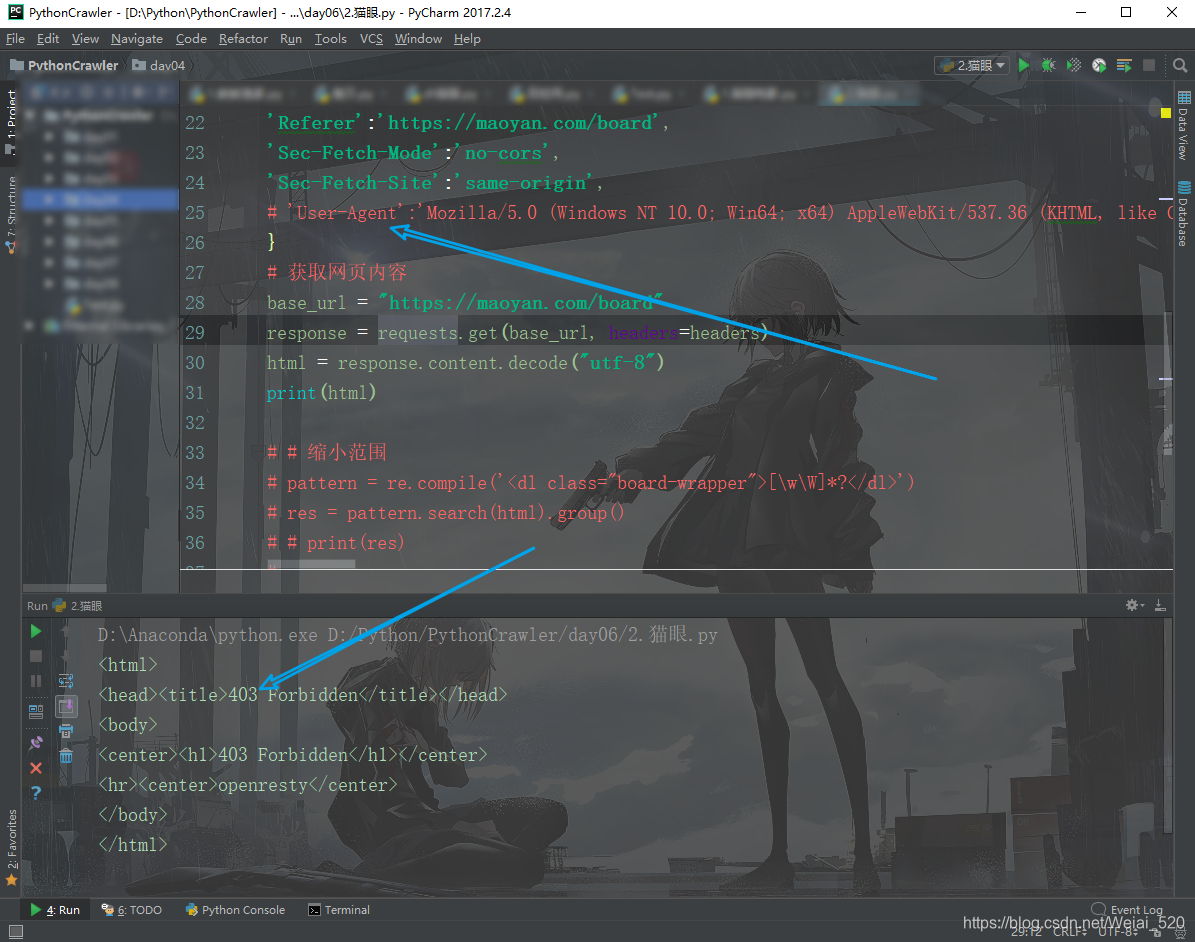Viewport: 1195px width, 942px height.
Task: Clear console output with trash icon
Action: [66, 756]
